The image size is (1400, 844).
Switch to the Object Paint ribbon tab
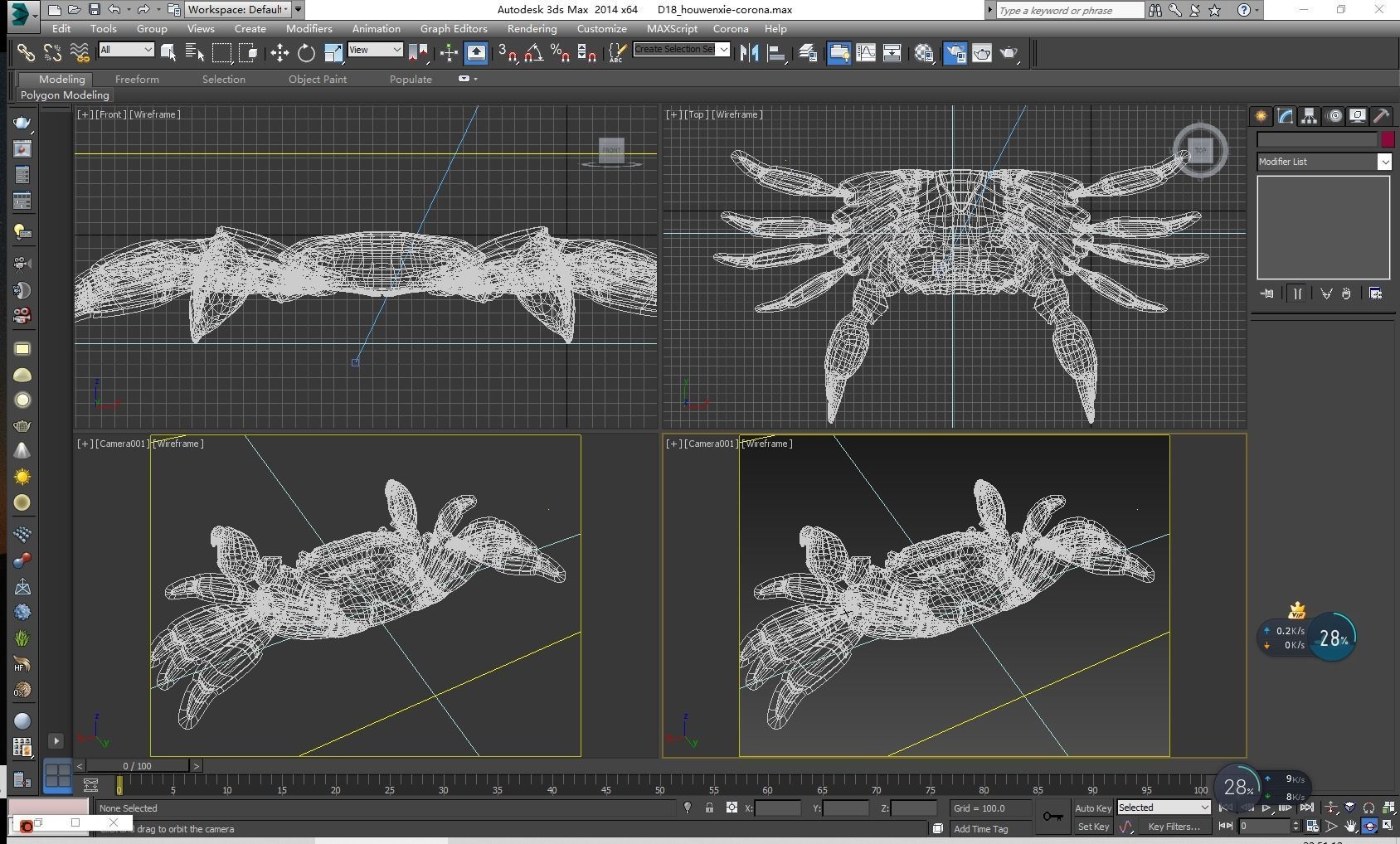click(318, 79)
